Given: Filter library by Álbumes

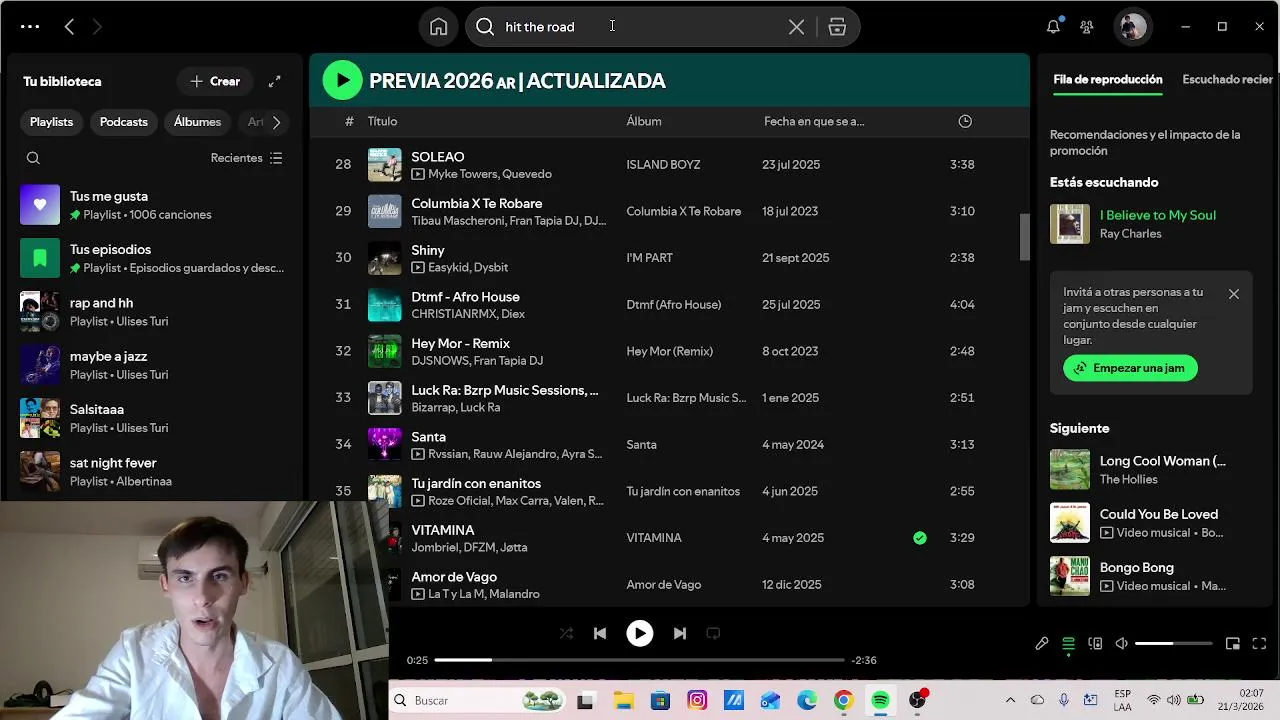Looking at the screenshot, I should click(x=197, y=122).
